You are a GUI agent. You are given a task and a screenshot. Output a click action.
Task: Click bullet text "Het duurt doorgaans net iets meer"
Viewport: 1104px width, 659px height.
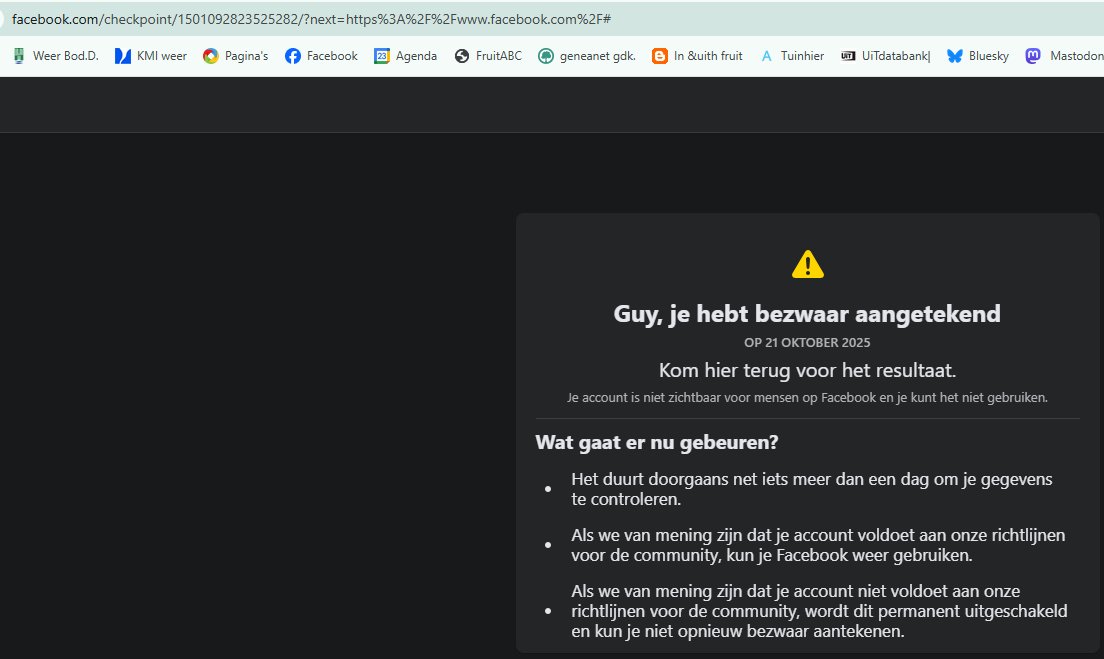click(812, 489)
